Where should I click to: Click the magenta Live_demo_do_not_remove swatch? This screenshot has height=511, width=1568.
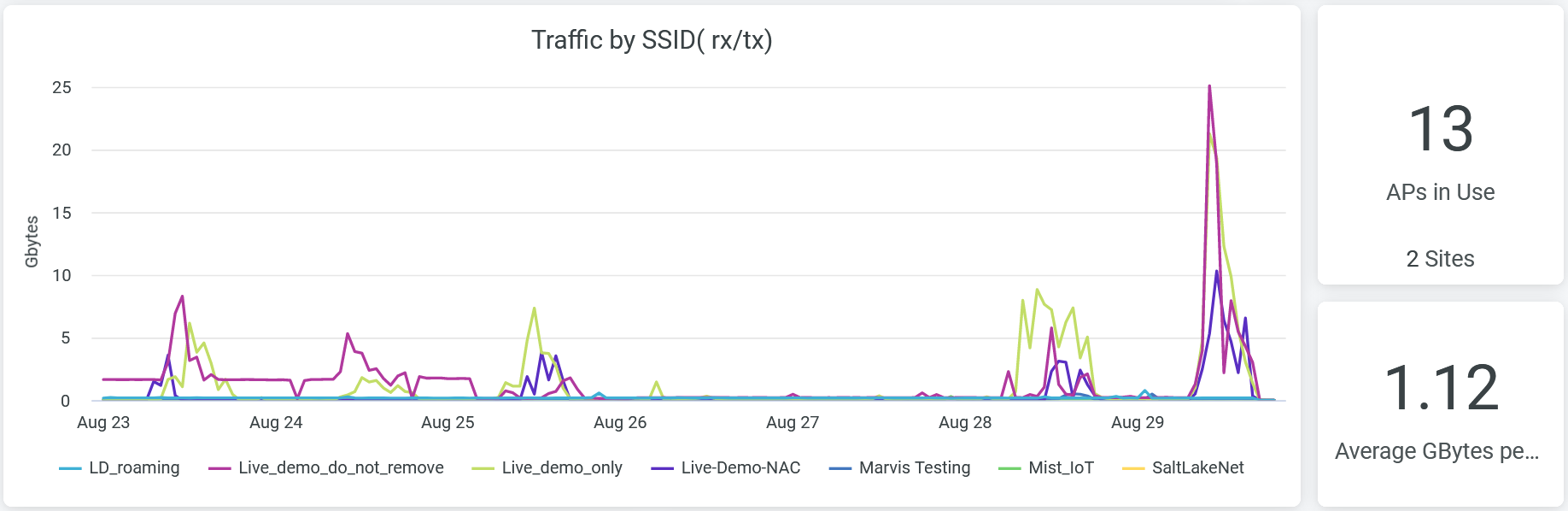(x=219, y=468)
